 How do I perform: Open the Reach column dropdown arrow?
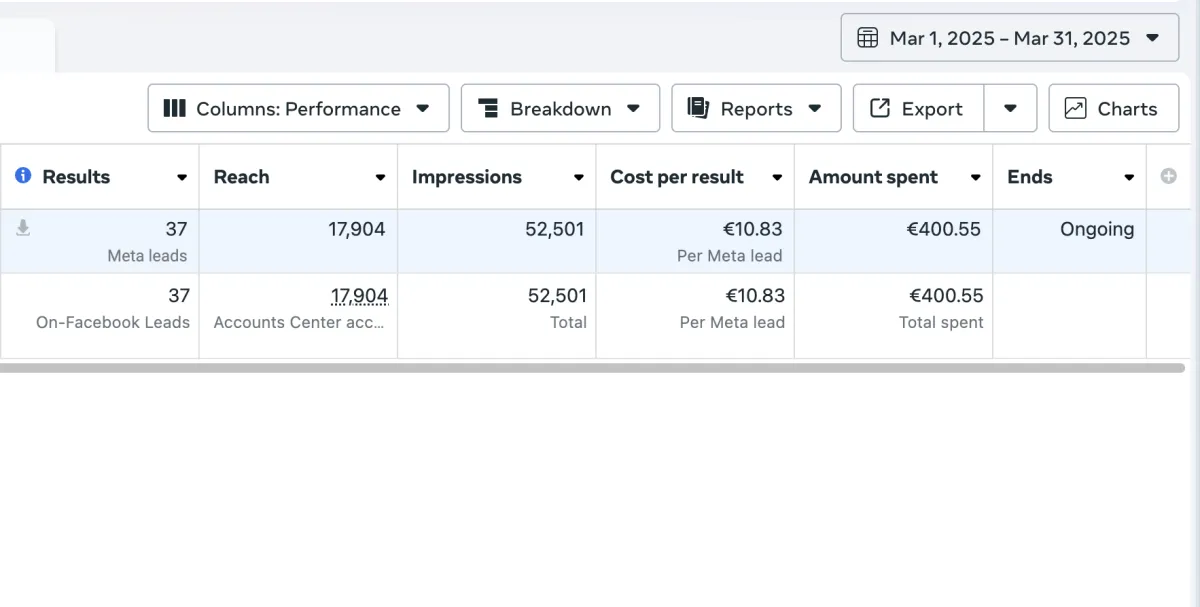380,178
